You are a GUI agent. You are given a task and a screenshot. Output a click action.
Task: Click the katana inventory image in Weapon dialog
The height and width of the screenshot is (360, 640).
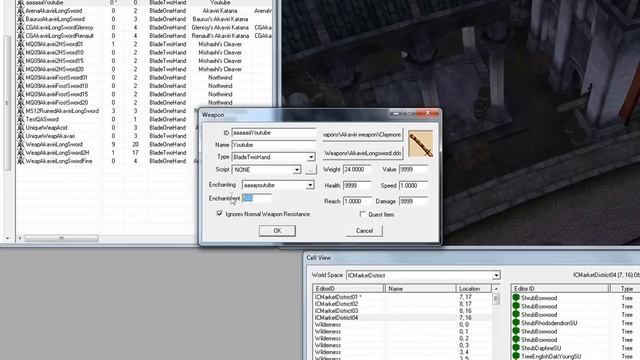point(420,144)
